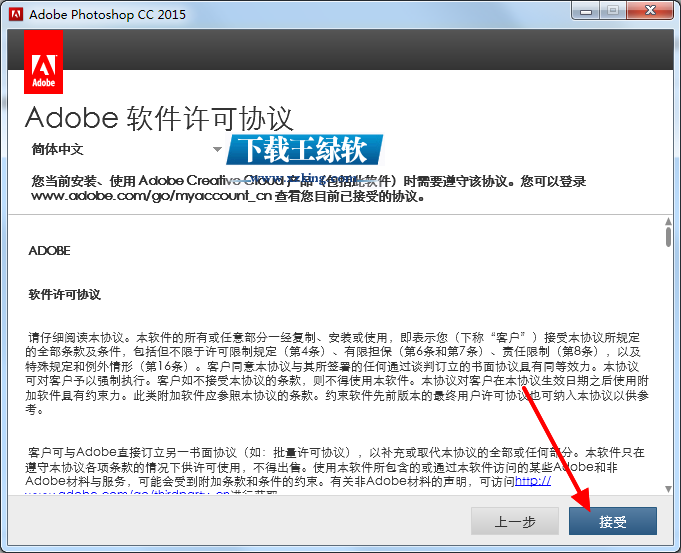This screenshot has width=681, height=553.
Task: Open the http:// thirdparty link in agreement
Action: click(x=532, y=481)
